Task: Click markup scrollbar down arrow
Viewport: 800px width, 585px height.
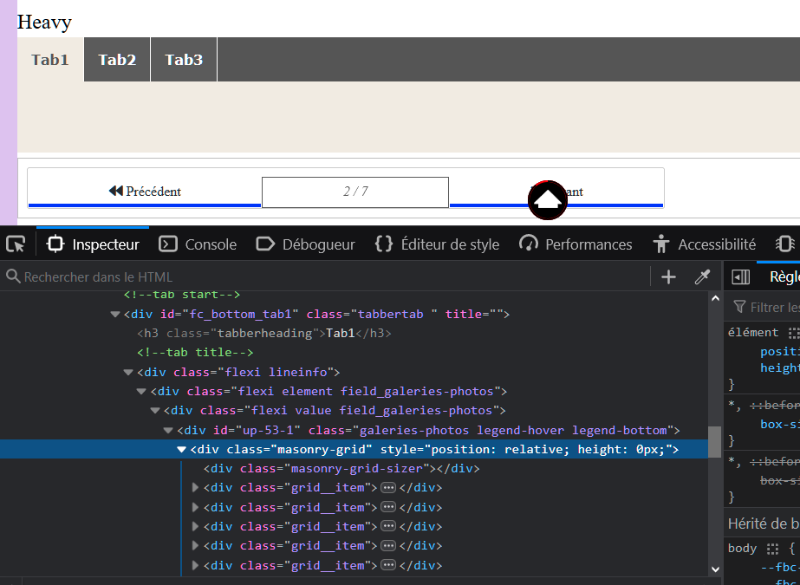Action: 715,569
